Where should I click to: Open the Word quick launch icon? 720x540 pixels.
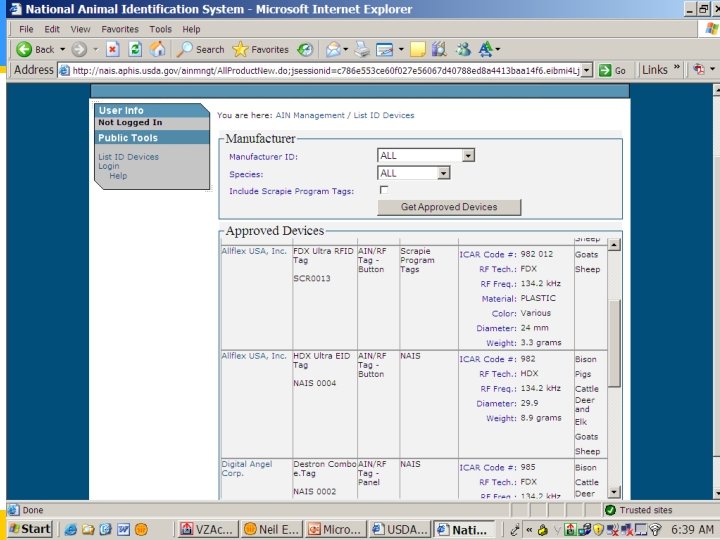coord(123,529)
